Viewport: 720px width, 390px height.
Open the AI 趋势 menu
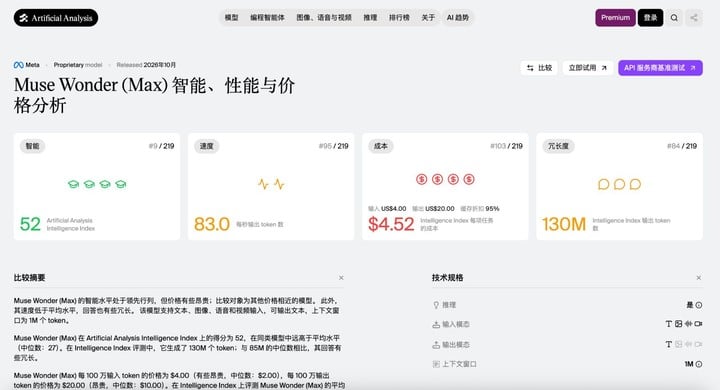(458, 17)
